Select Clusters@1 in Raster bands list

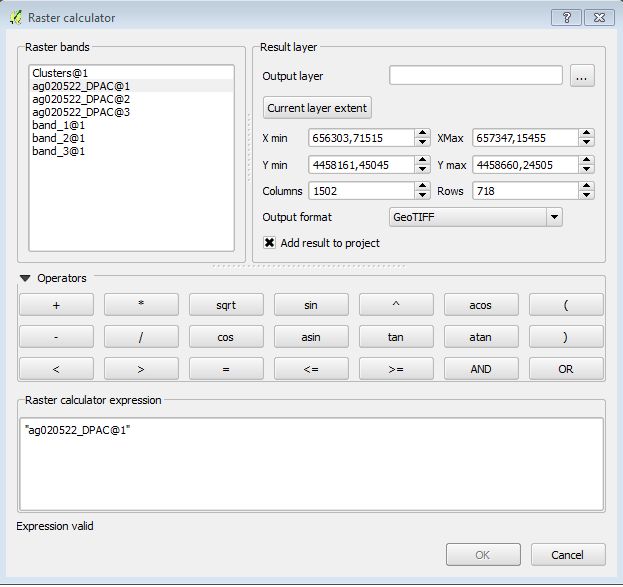pyautogui.click(x=132, y=73)
